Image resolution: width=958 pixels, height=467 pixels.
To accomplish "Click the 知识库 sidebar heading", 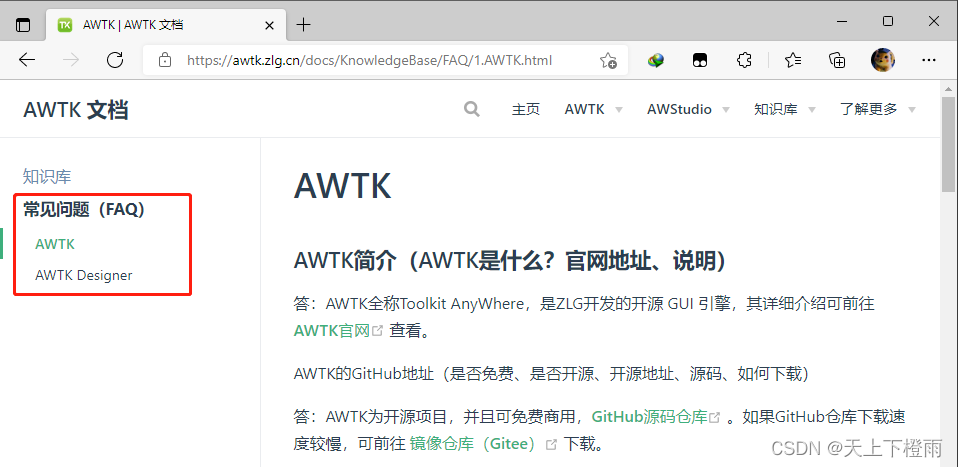I will coord(47,177).
